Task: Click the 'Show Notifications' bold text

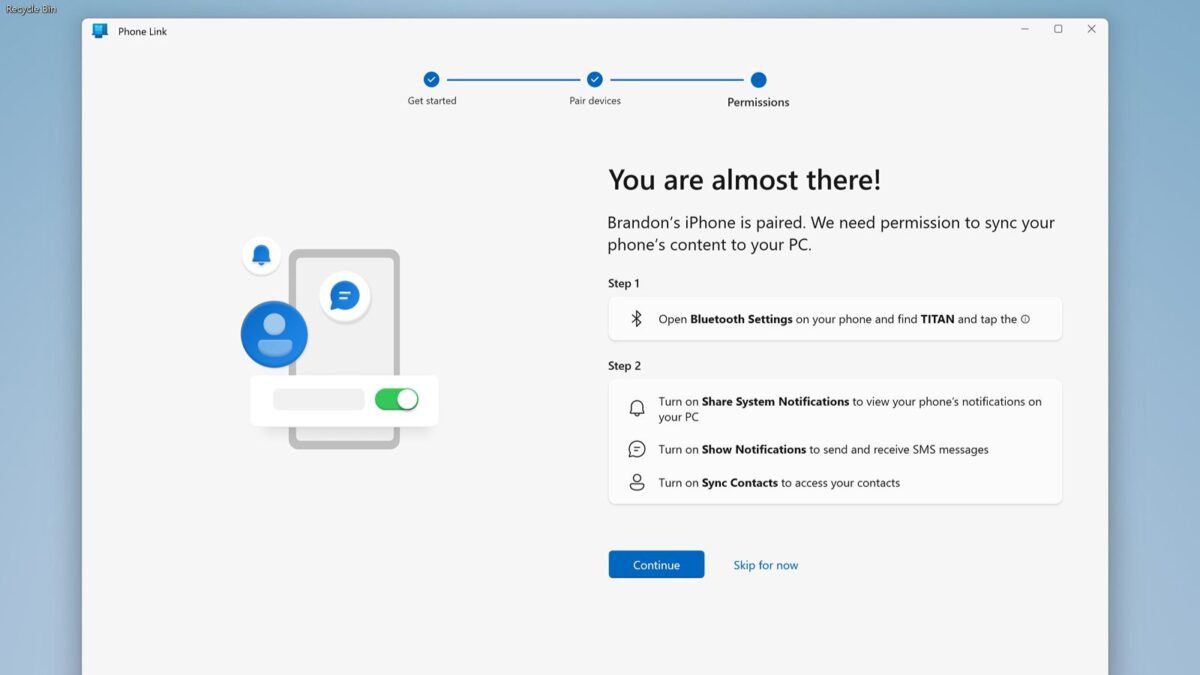Action: (x=754, y=449)
